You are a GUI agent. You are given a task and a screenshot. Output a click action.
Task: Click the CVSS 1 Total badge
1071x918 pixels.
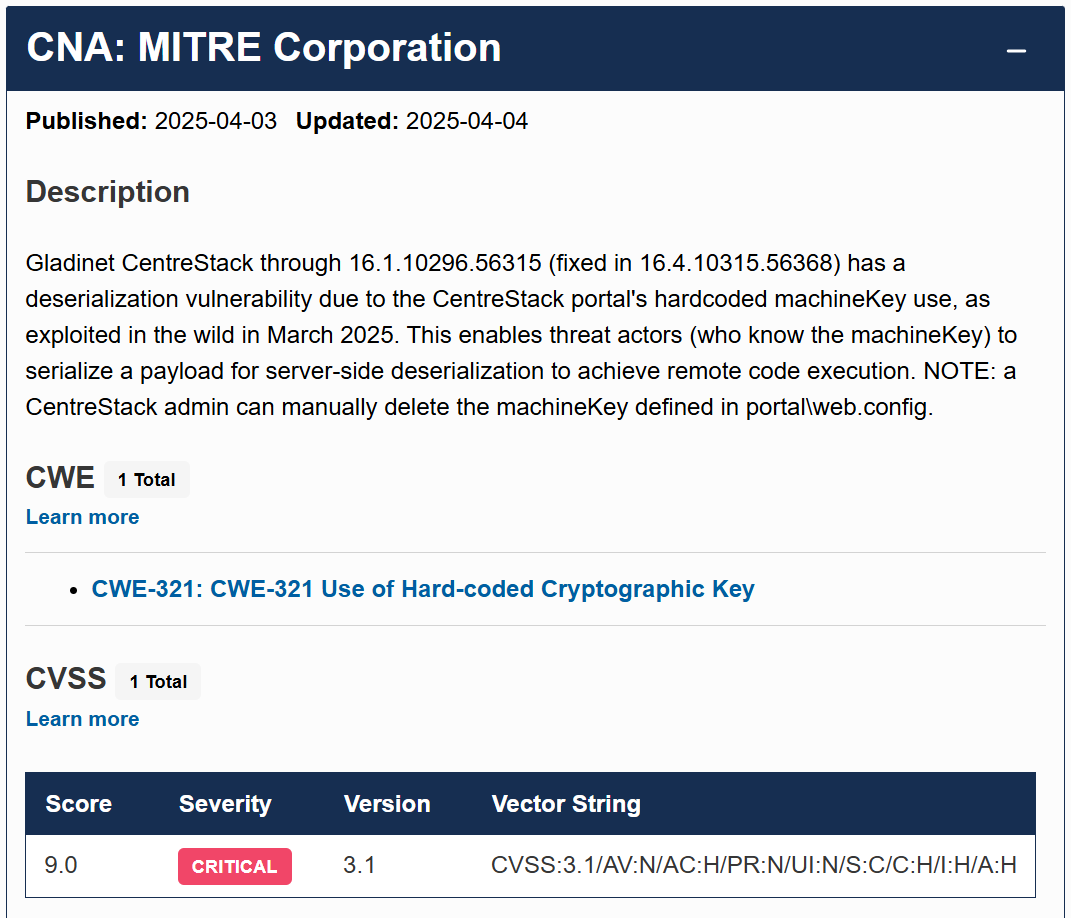click(x=158, y=682)
